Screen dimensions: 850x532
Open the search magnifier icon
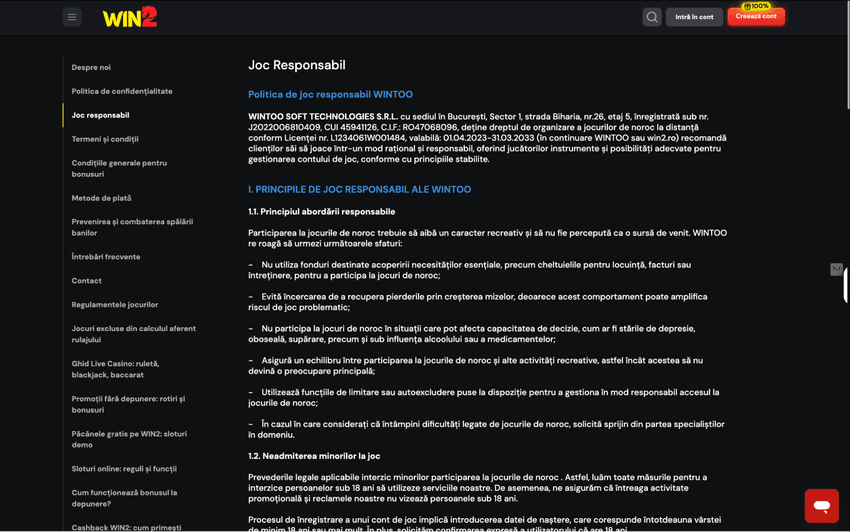pyautogui.click(x=652, y=17)
